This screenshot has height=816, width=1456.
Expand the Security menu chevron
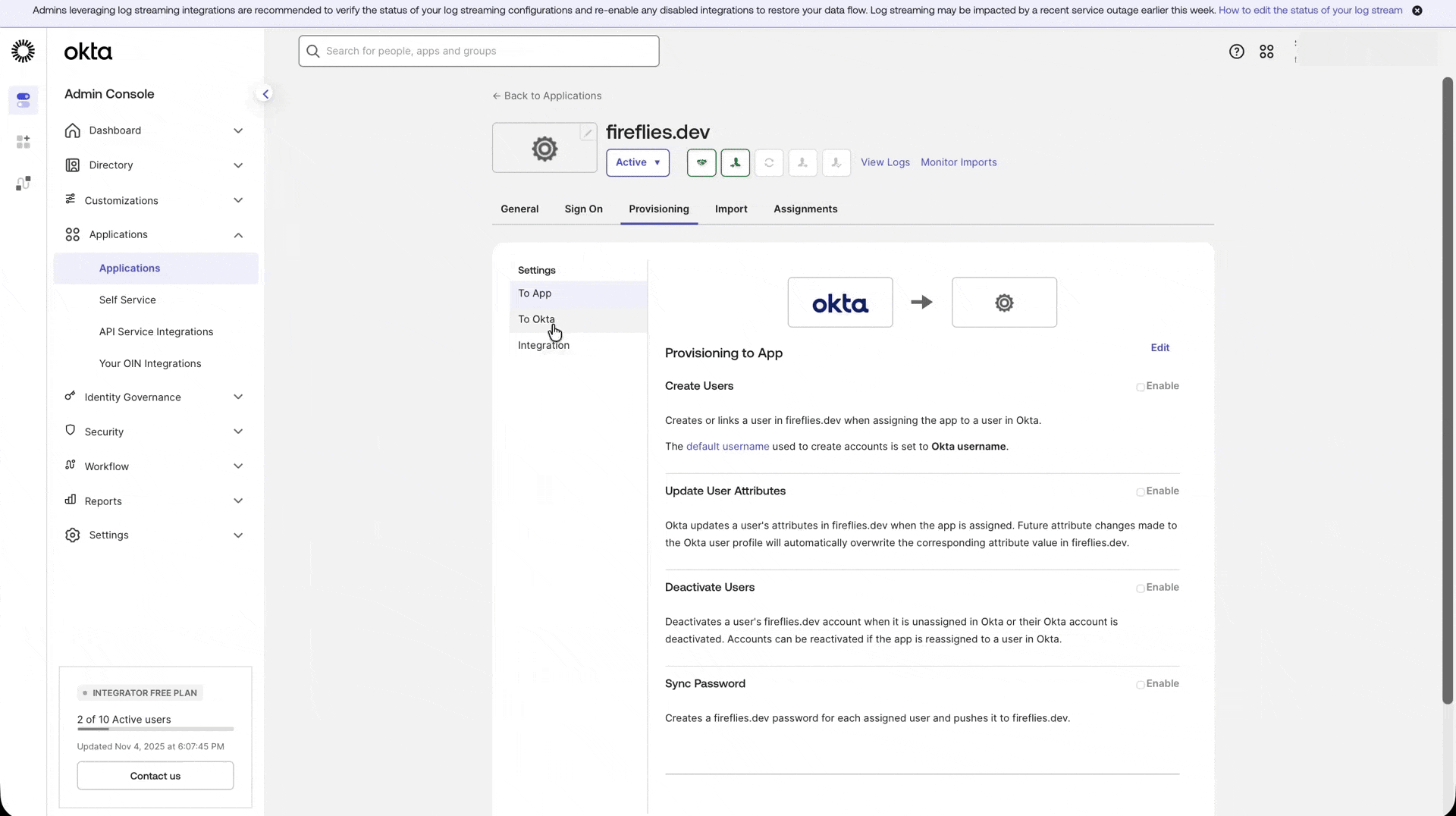[238, 432]
